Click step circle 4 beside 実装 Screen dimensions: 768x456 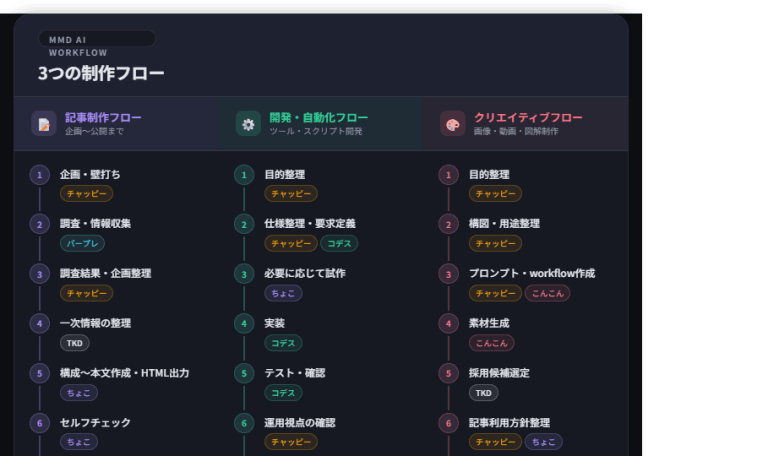pos(244,324)
